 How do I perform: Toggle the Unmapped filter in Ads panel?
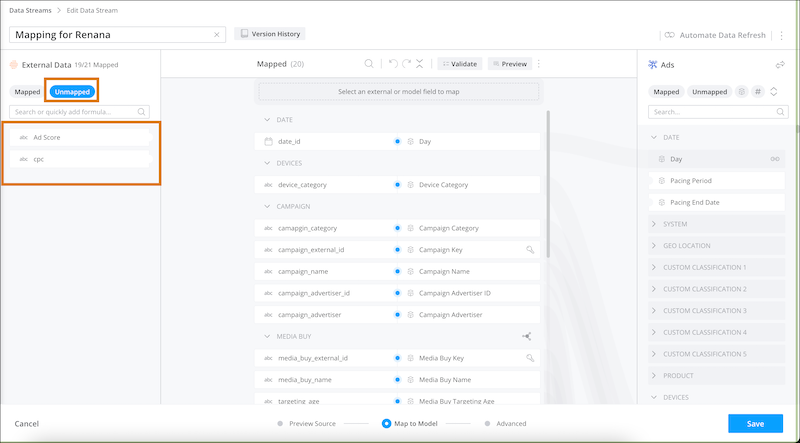click(x=709, y=92)
